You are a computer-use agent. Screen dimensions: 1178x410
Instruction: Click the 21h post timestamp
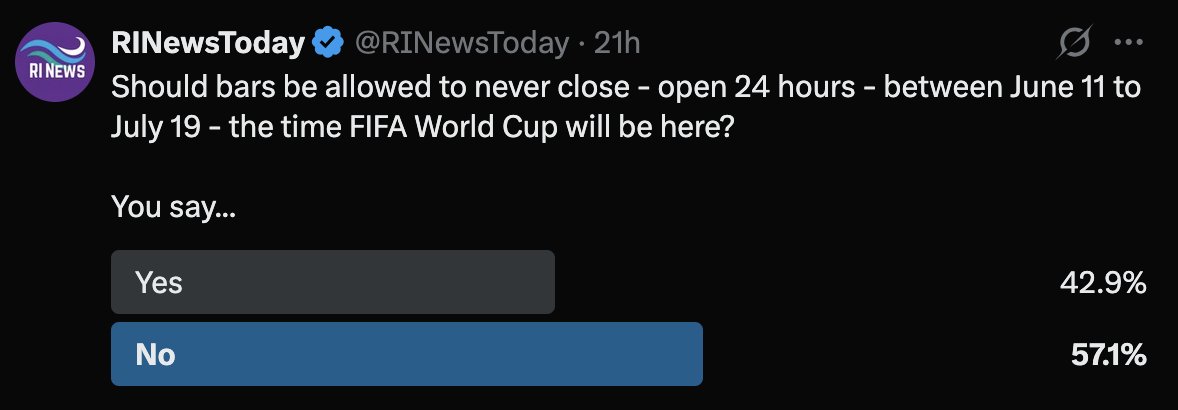point(617,43)
